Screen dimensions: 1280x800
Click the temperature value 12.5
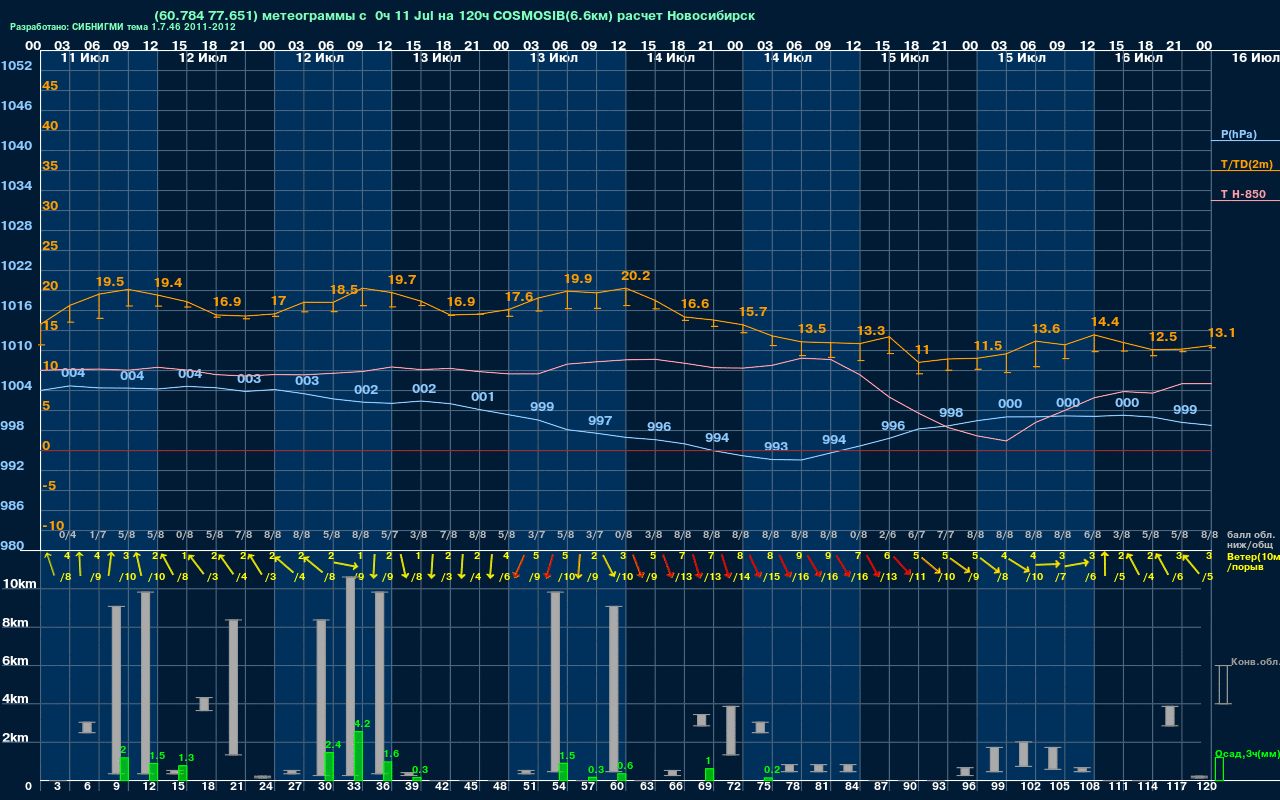[x=1163, y=337]
